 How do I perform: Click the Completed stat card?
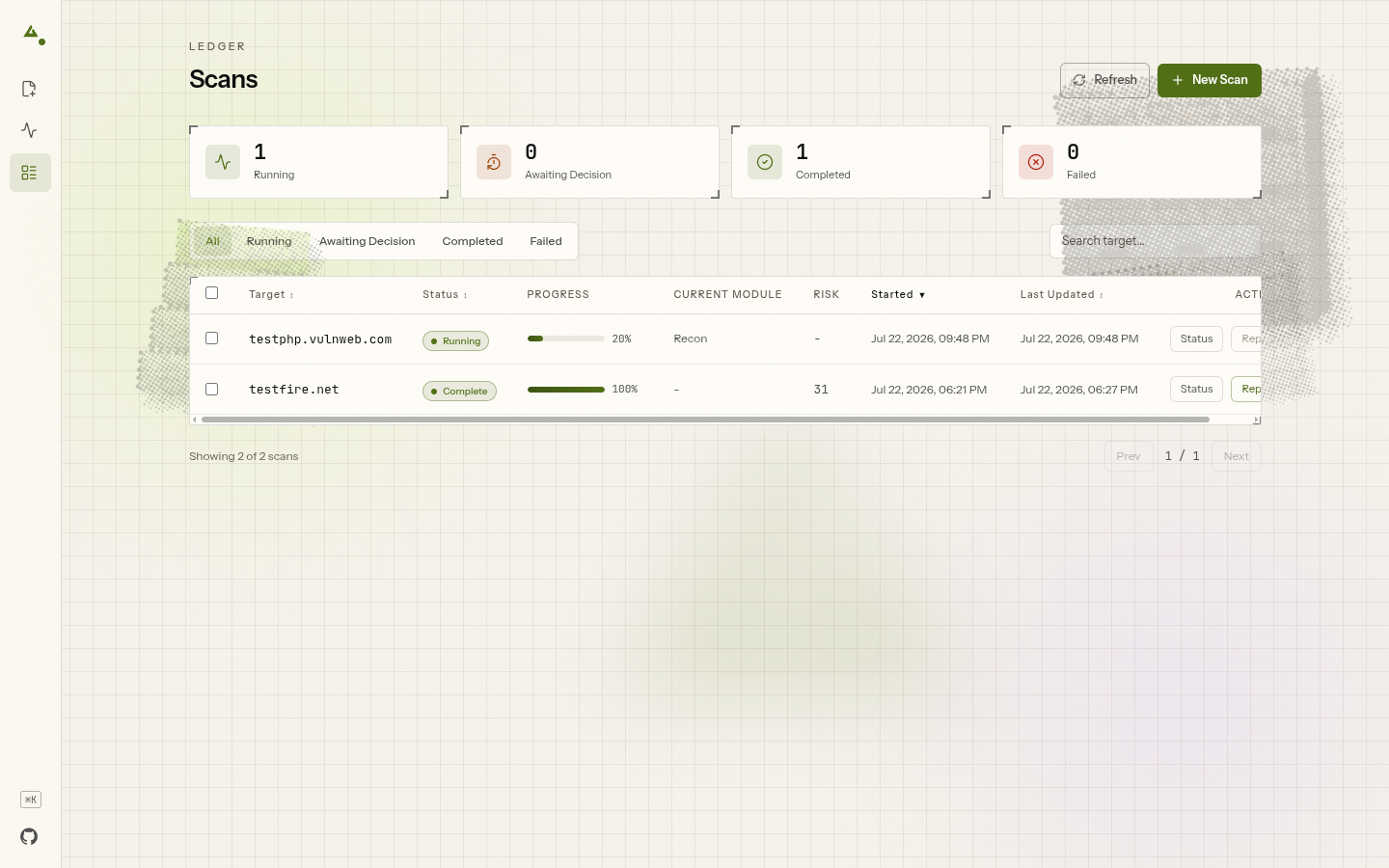[x=860, y=162]
